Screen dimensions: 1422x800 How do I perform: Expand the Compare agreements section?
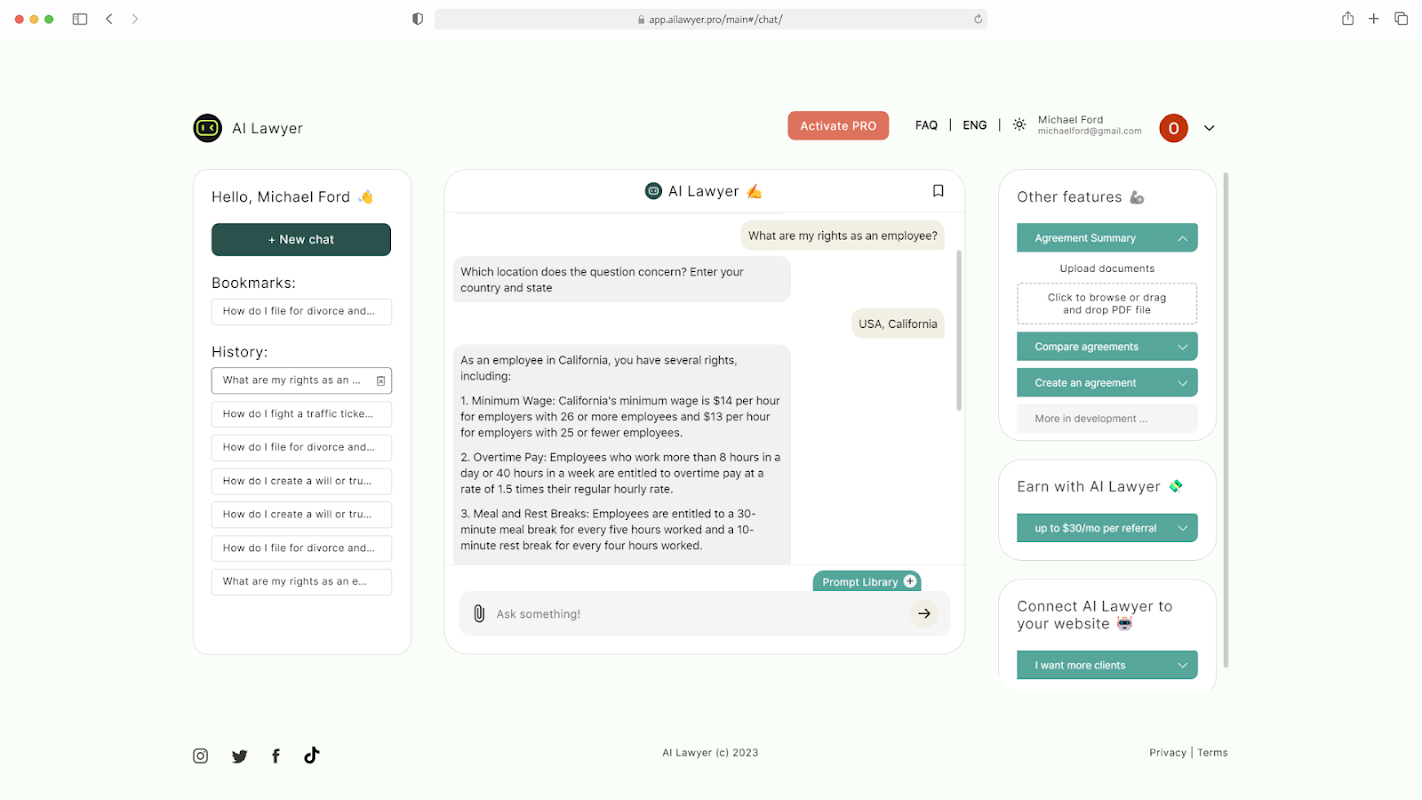(x=1107, y=347)
